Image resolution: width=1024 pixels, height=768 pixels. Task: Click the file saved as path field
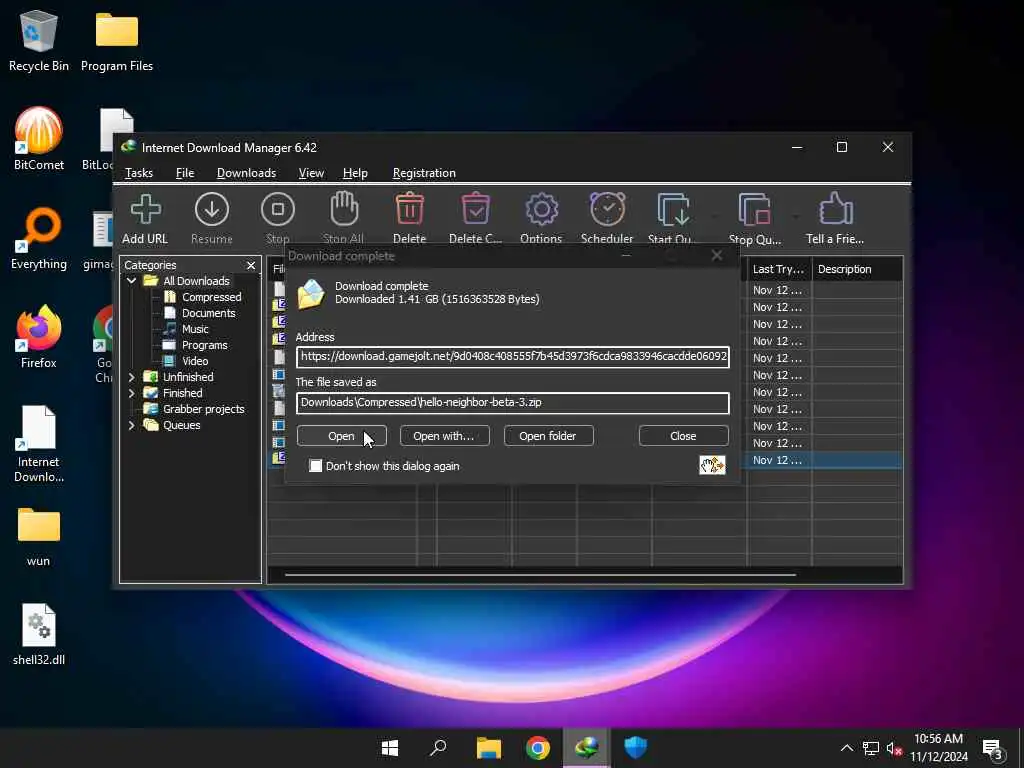[513, 402]
